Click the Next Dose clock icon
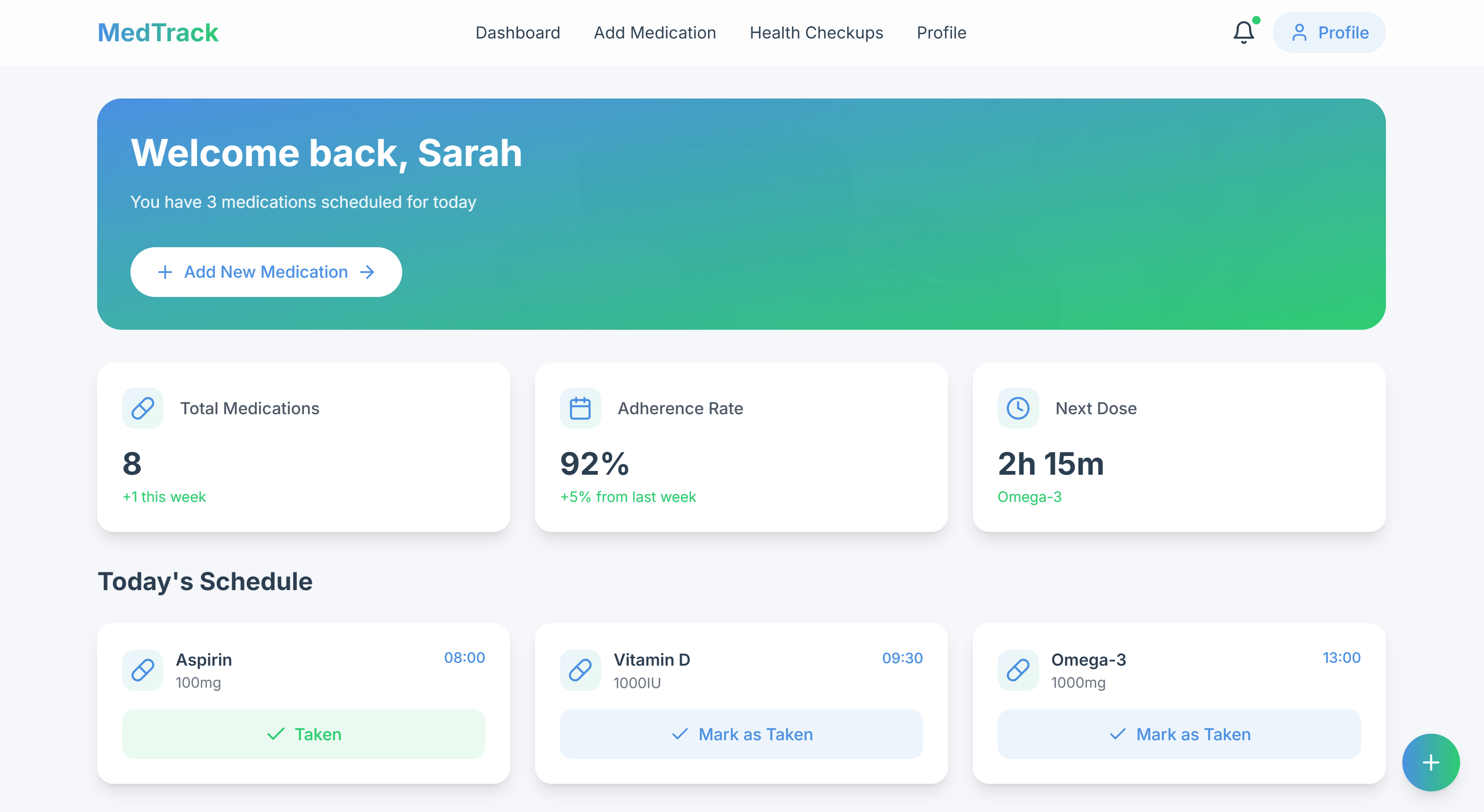Screen dimensions: 1484x812 1018,408
